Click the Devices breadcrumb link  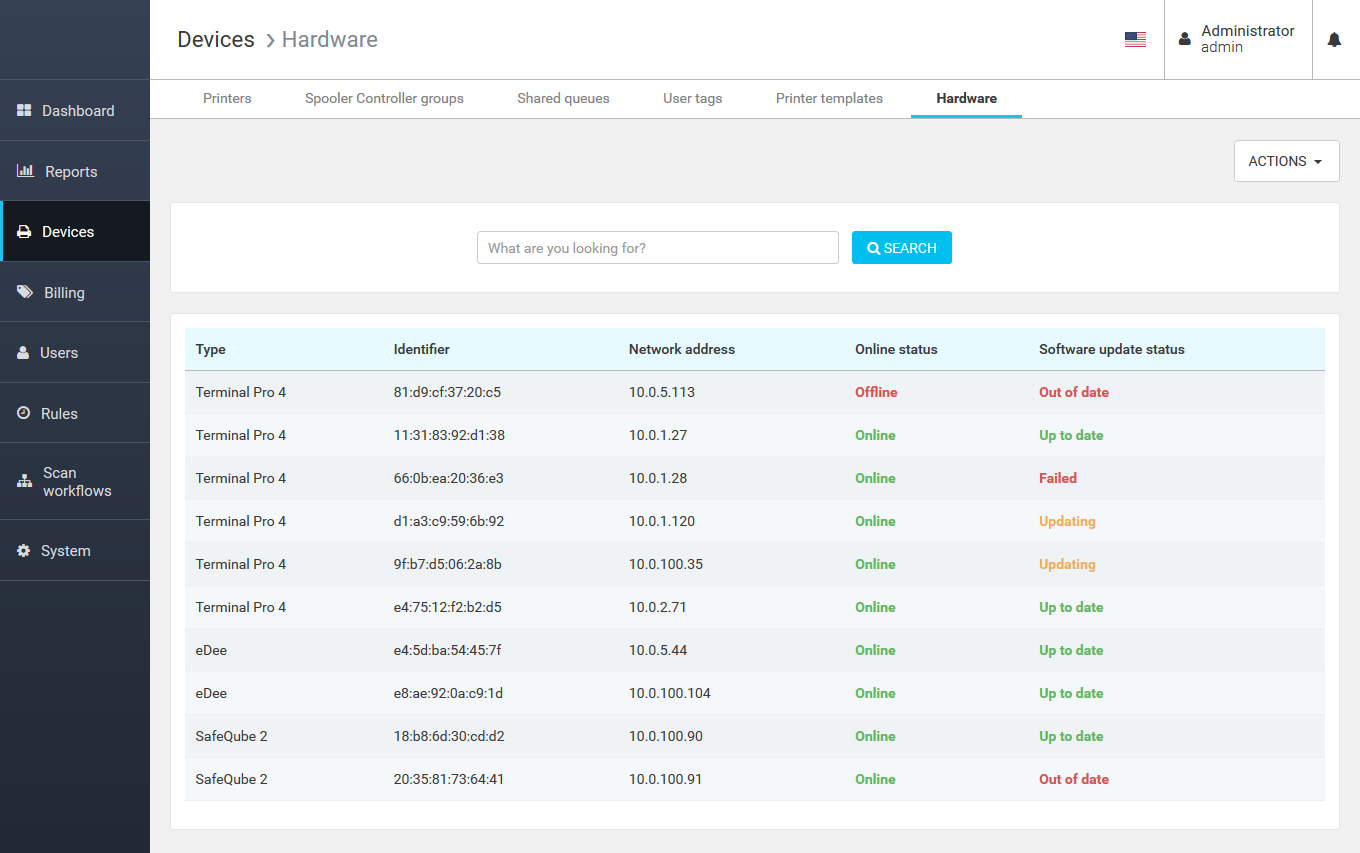pos(216,40)
